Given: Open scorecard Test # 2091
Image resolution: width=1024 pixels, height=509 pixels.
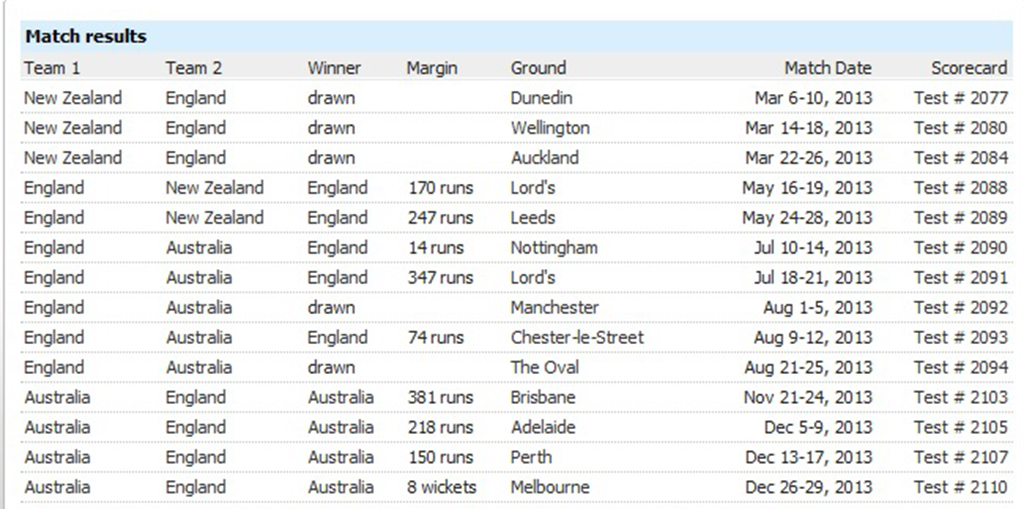Looking at the screenshot, I should pos(961,278).
